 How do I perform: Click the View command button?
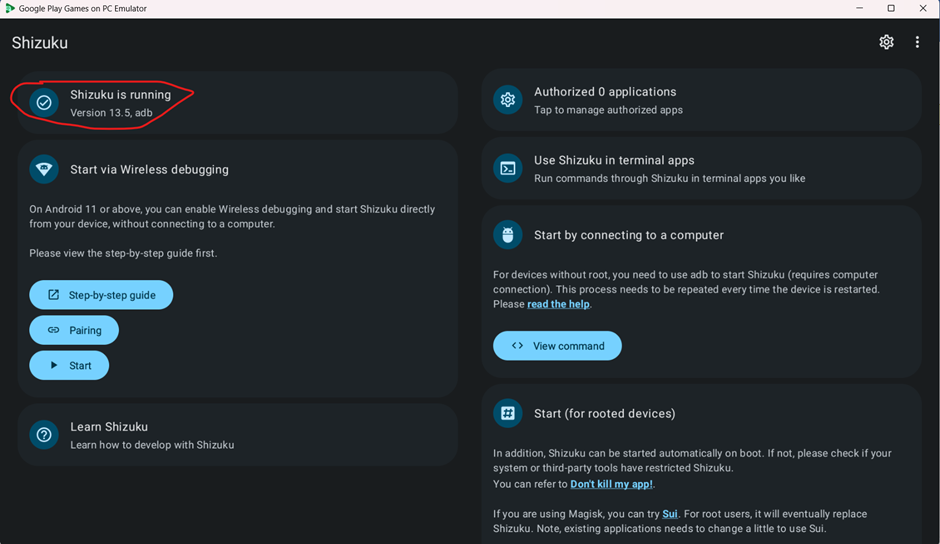pyautogui.click(x=557, y=346)
